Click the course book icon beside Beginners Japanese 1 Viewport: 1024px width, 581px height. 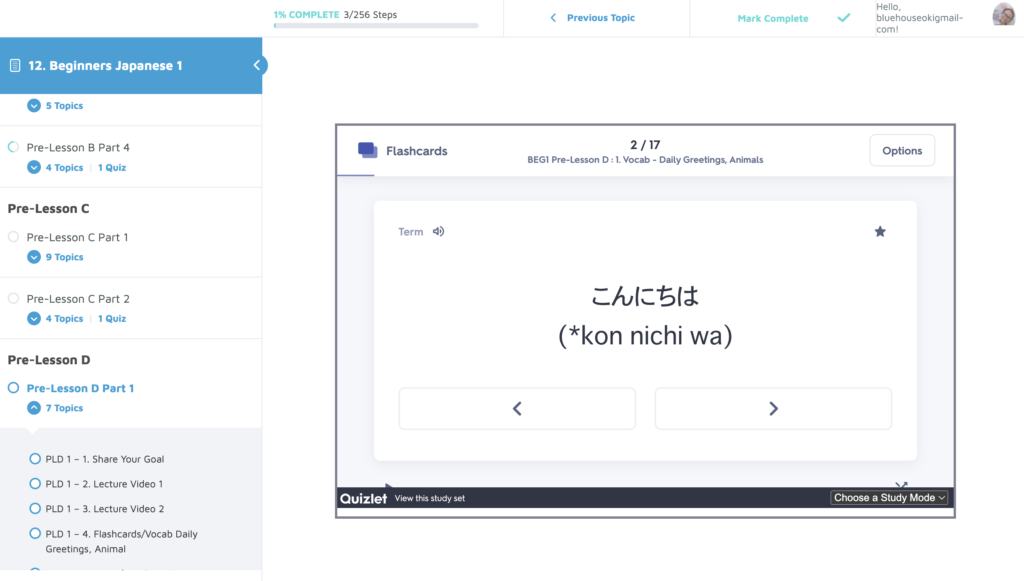click(13, 64)
